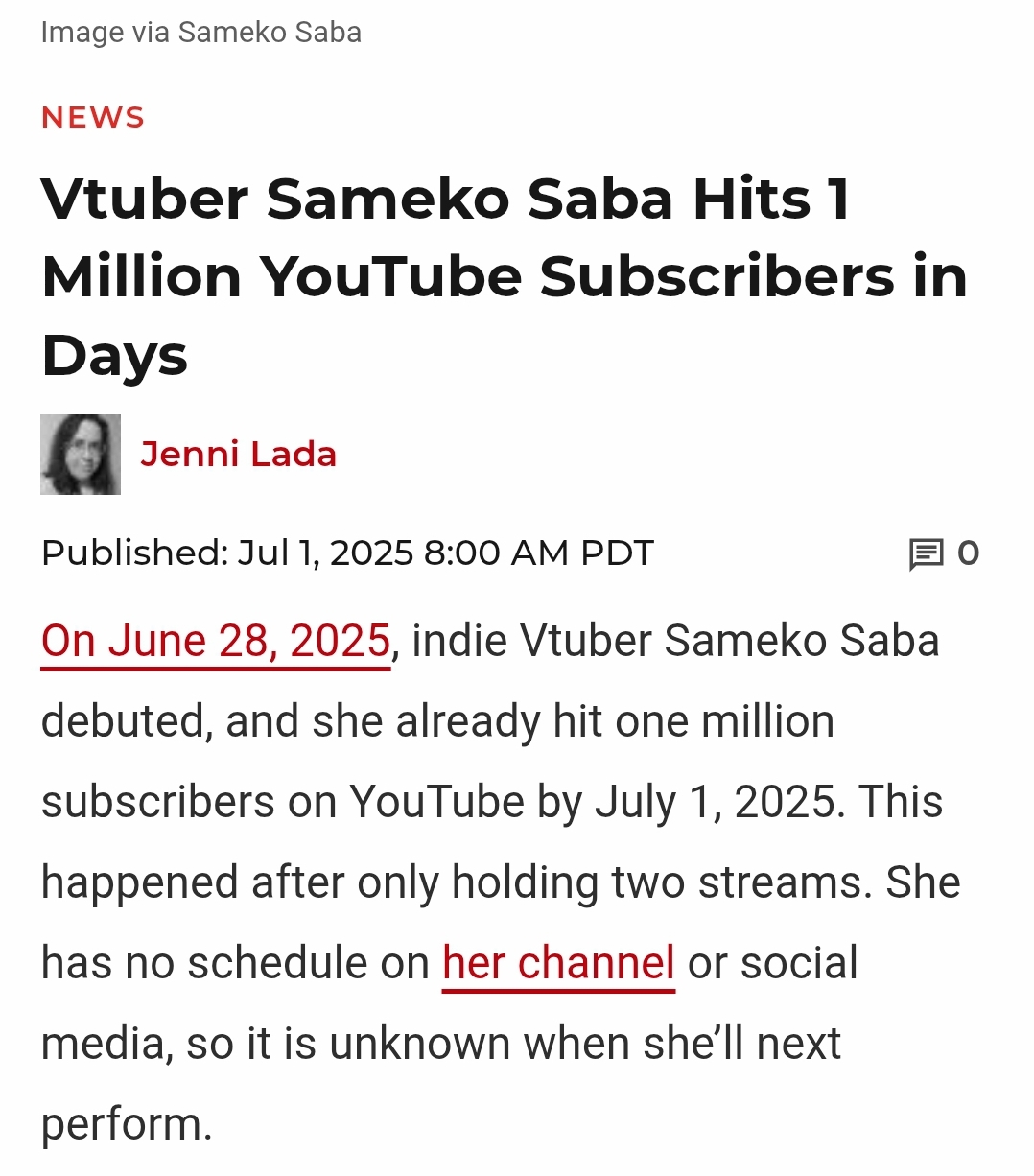The image size is (1034, 1176).
Task: Click the final word "perform." in the paragraph
Action: [126, 1124]
